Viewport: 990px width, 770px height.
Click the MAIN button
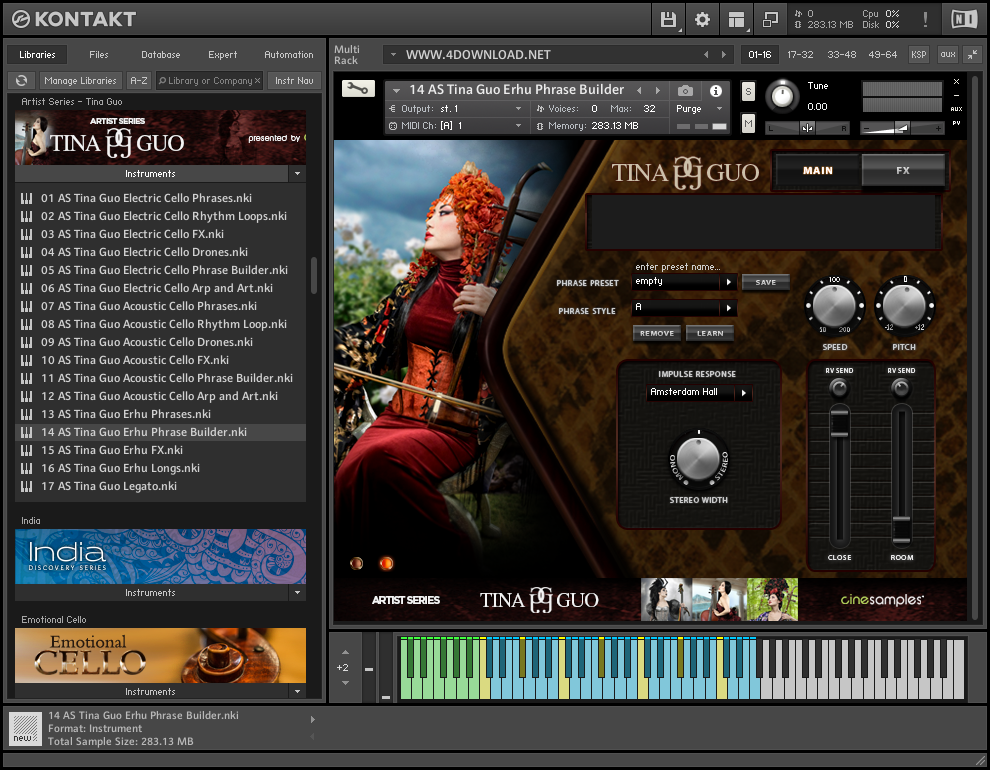[818, 170]
